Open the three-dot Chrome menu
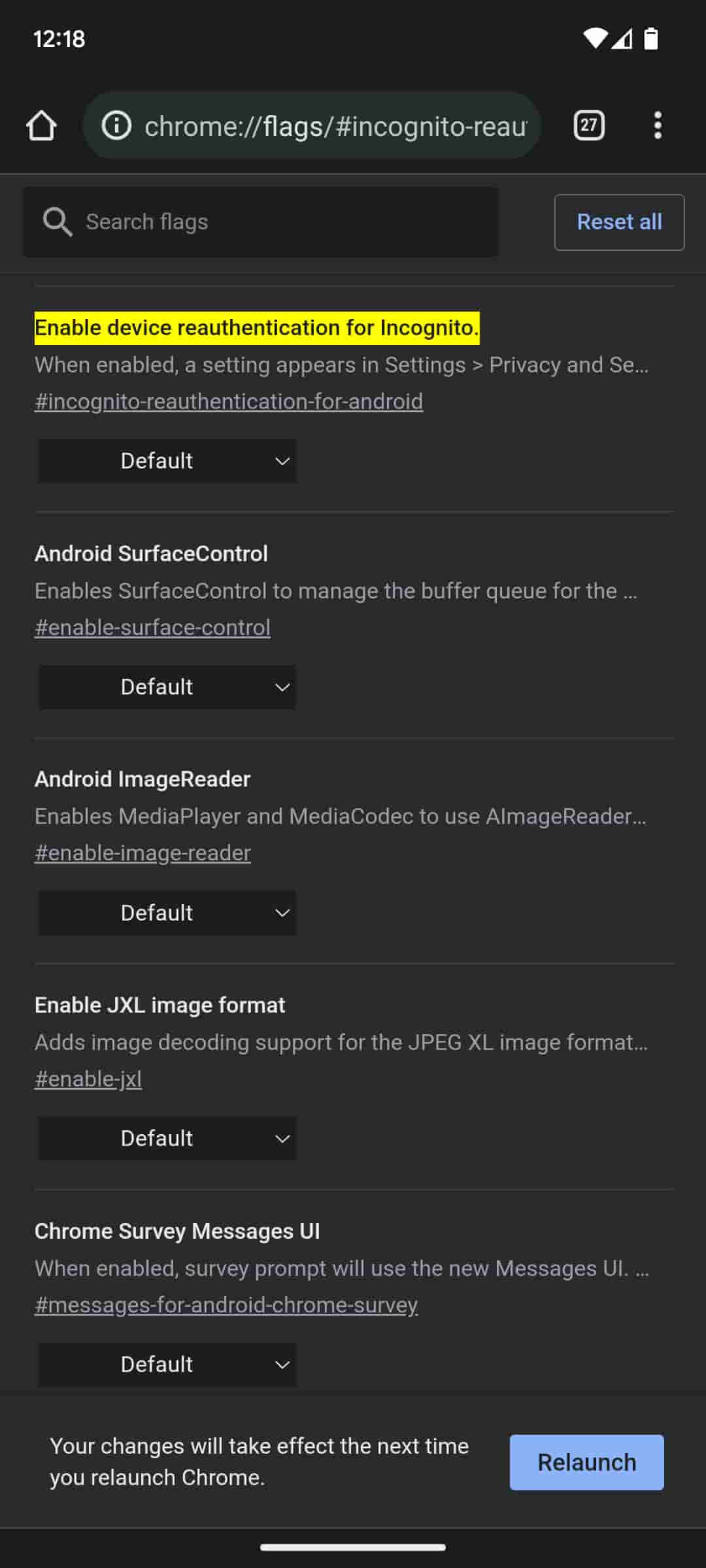Screen dimensions: 706x1568 [658, 125]
